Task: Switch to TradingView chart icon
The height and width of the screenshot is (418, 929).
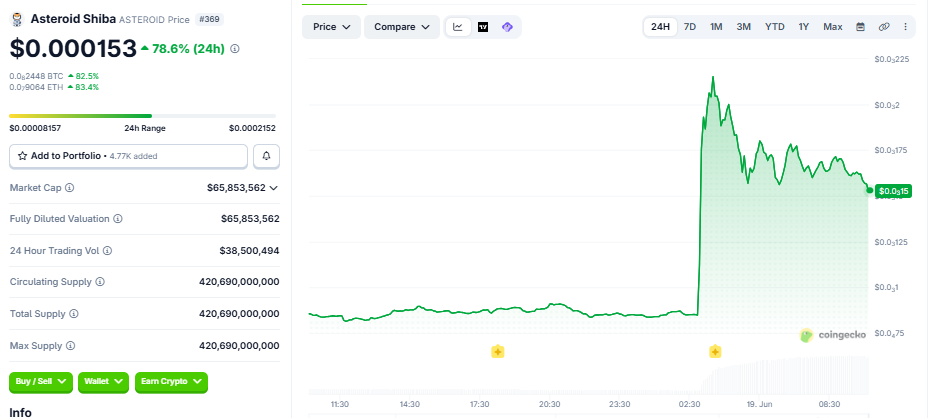Action: [x=483, y=27]
